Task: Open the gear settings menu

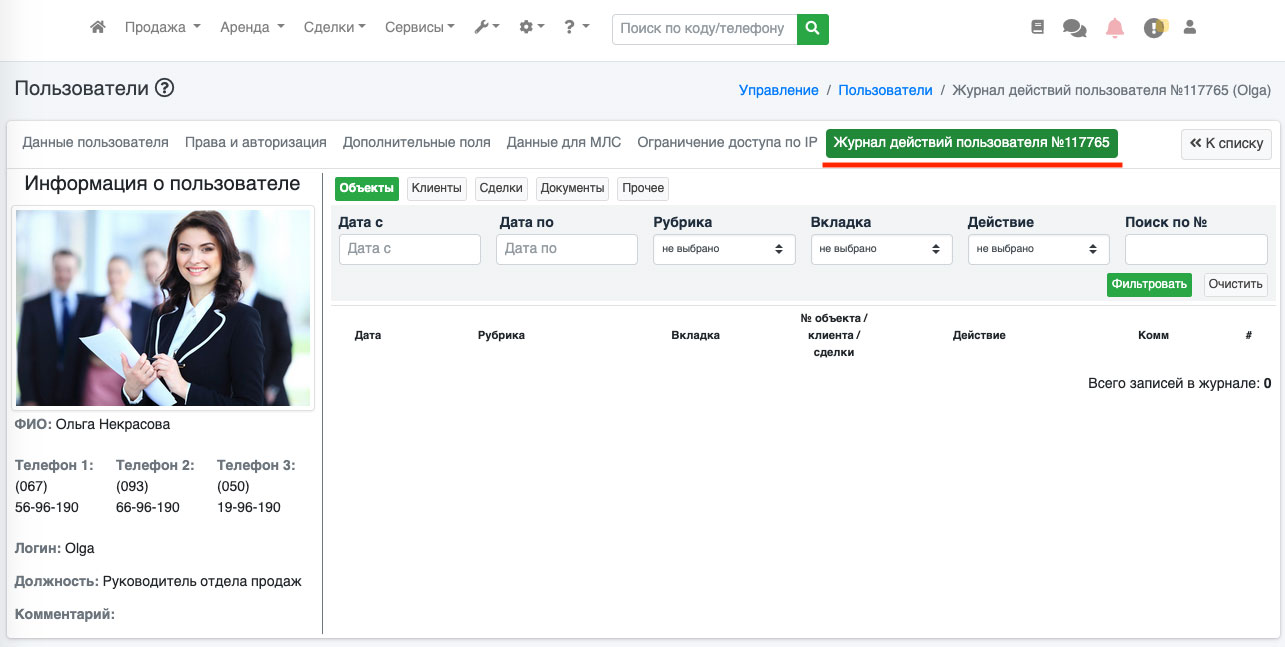Action: [532, 28]
